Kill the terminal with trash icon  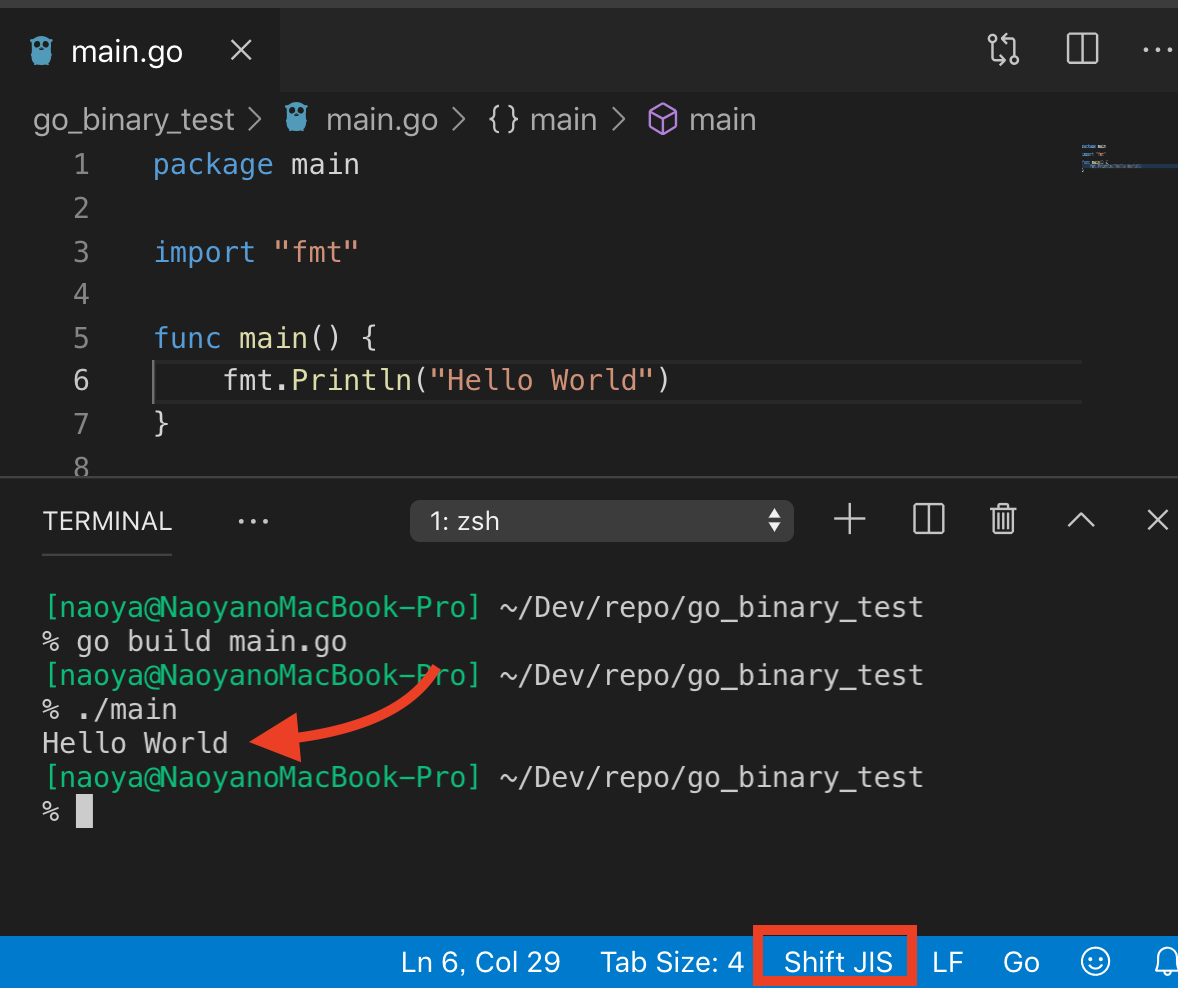tap(1003, 520)
